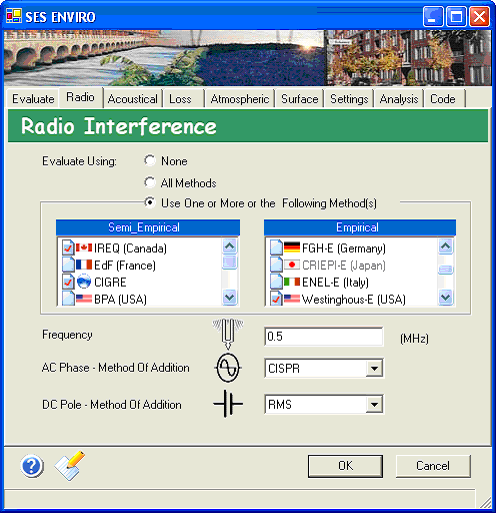Click the OK button
Image resolution: width=496 pixels, height=513 pixels.
[345, 466]
